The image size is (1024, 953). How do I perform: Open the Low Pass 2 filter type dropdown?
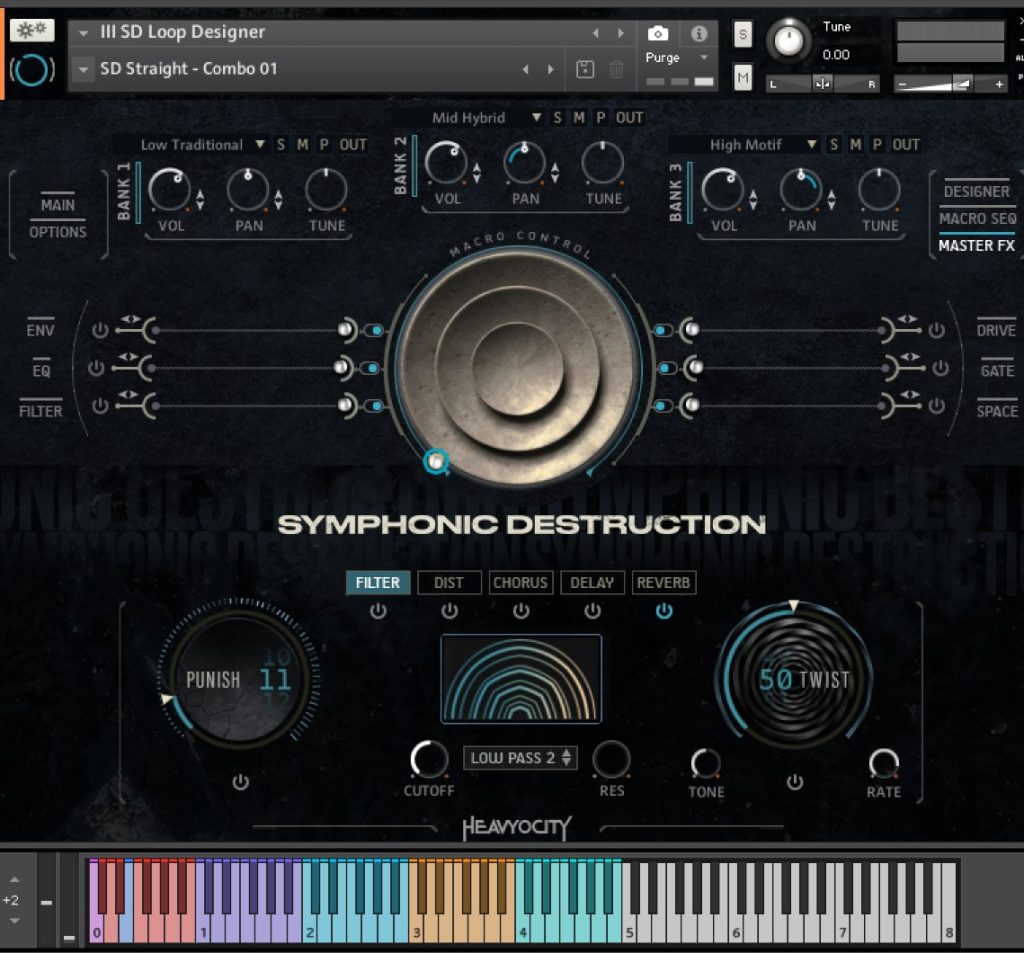(520, 758)
